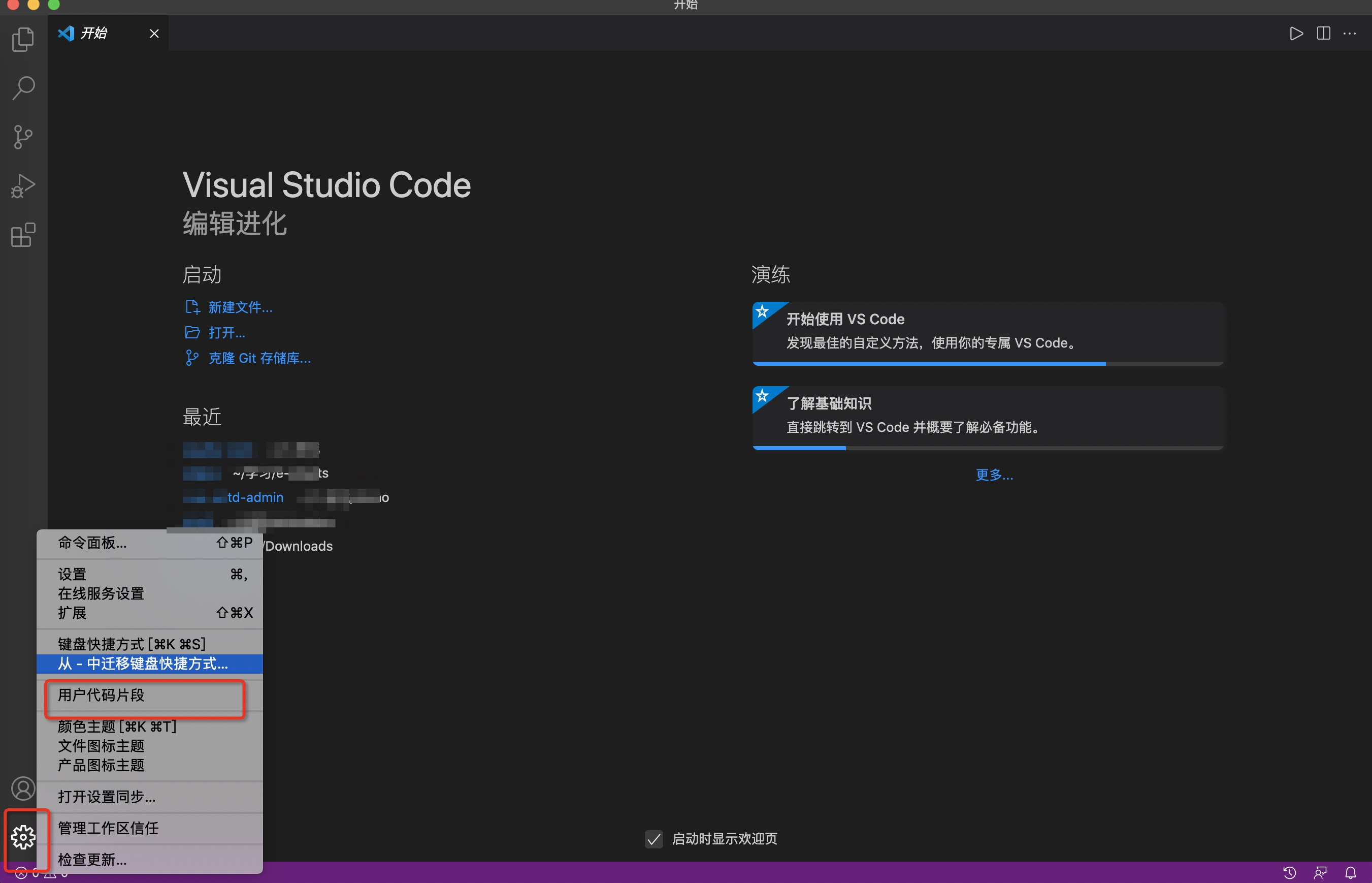Click the Accounts person icon
Screen dimensions: 1372x883
(x=23, y=789)
